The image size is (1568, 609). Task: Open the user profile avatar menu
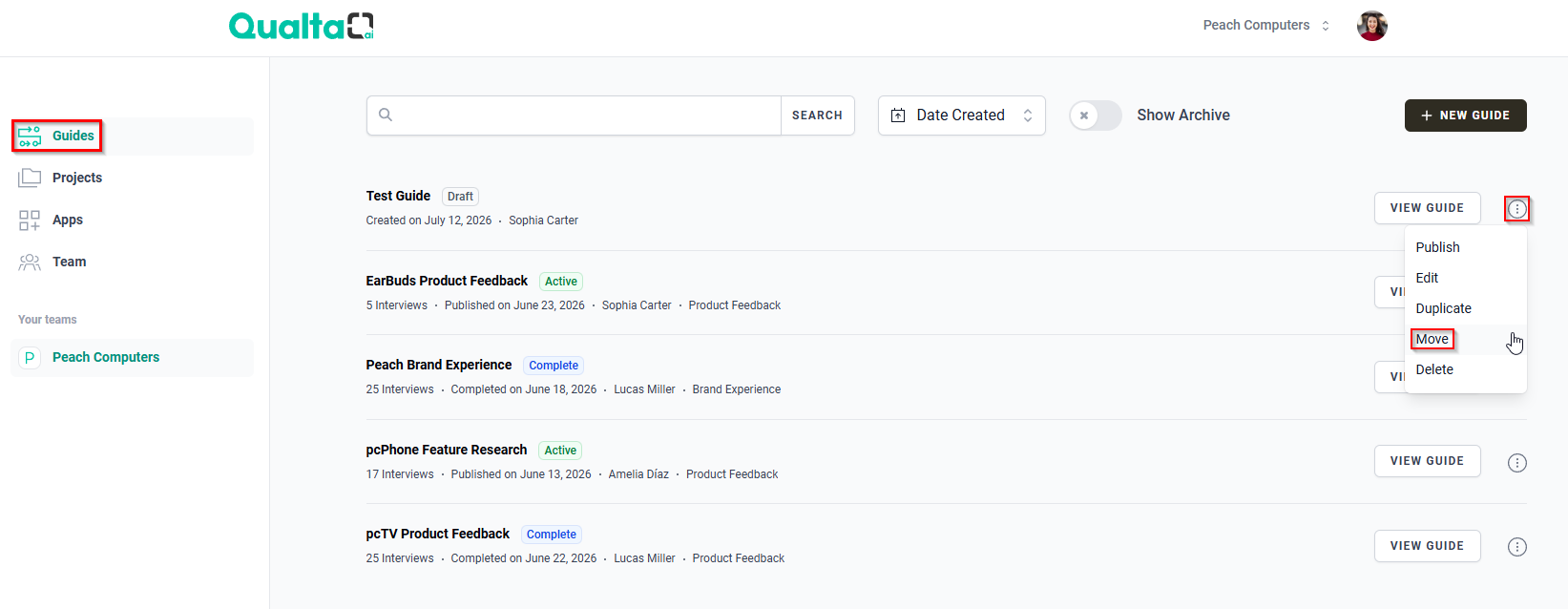(1372, 26)
